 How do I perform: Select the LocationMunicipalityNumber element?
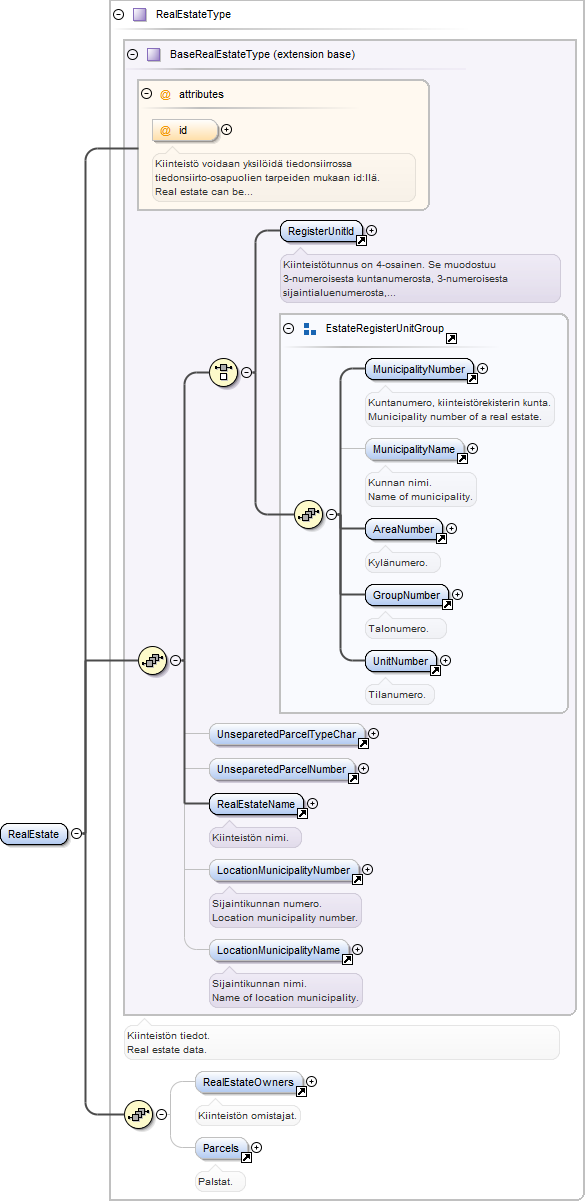[284, 871]
